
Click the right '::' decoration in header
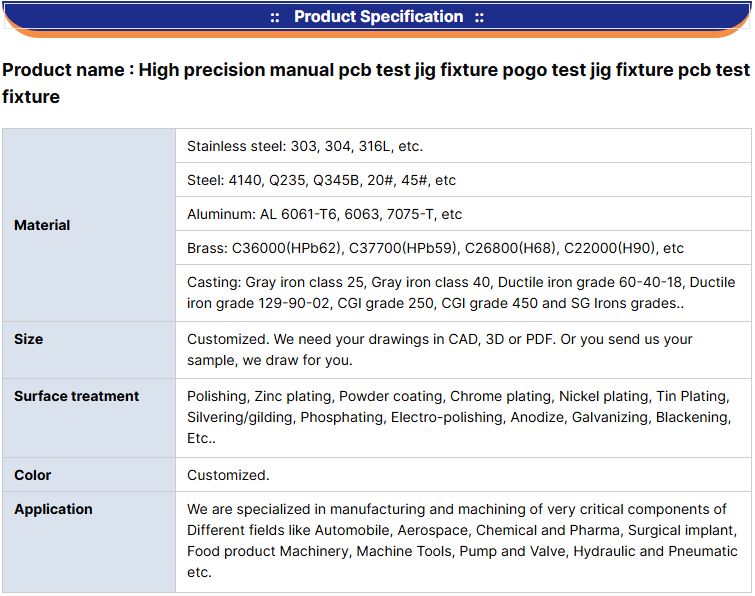(479, 17)
